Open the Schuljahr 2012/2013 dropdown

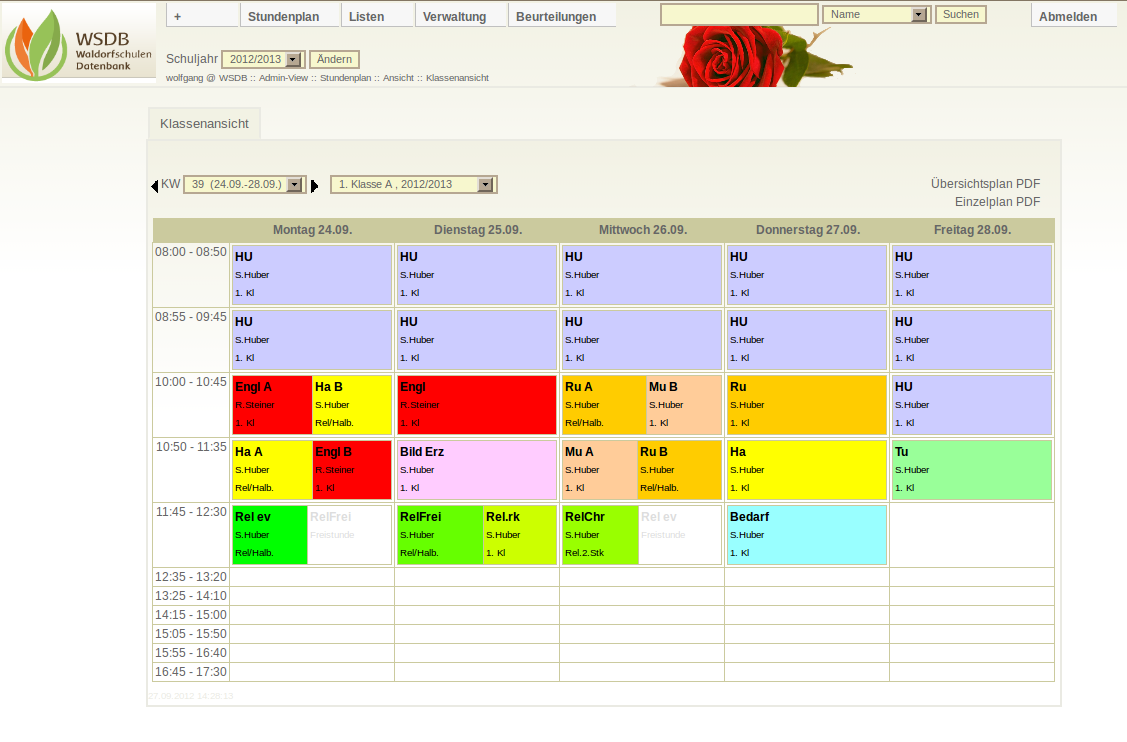pos(262,60)
